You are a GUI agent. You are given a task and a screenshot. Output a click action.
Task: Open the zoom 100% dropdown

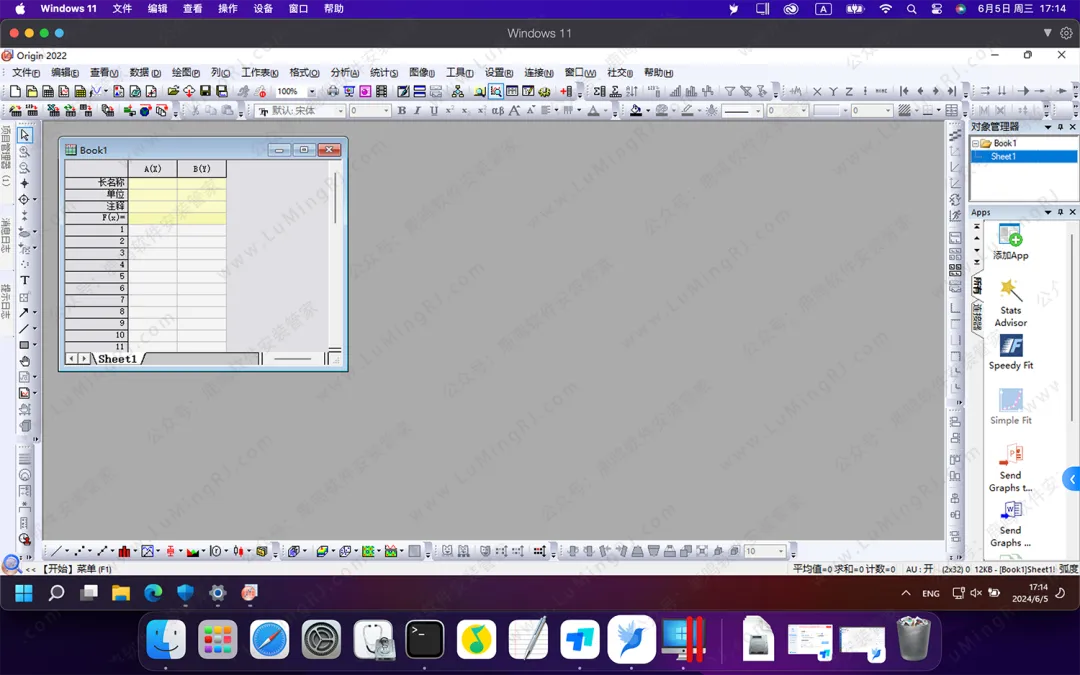(312, 91)
